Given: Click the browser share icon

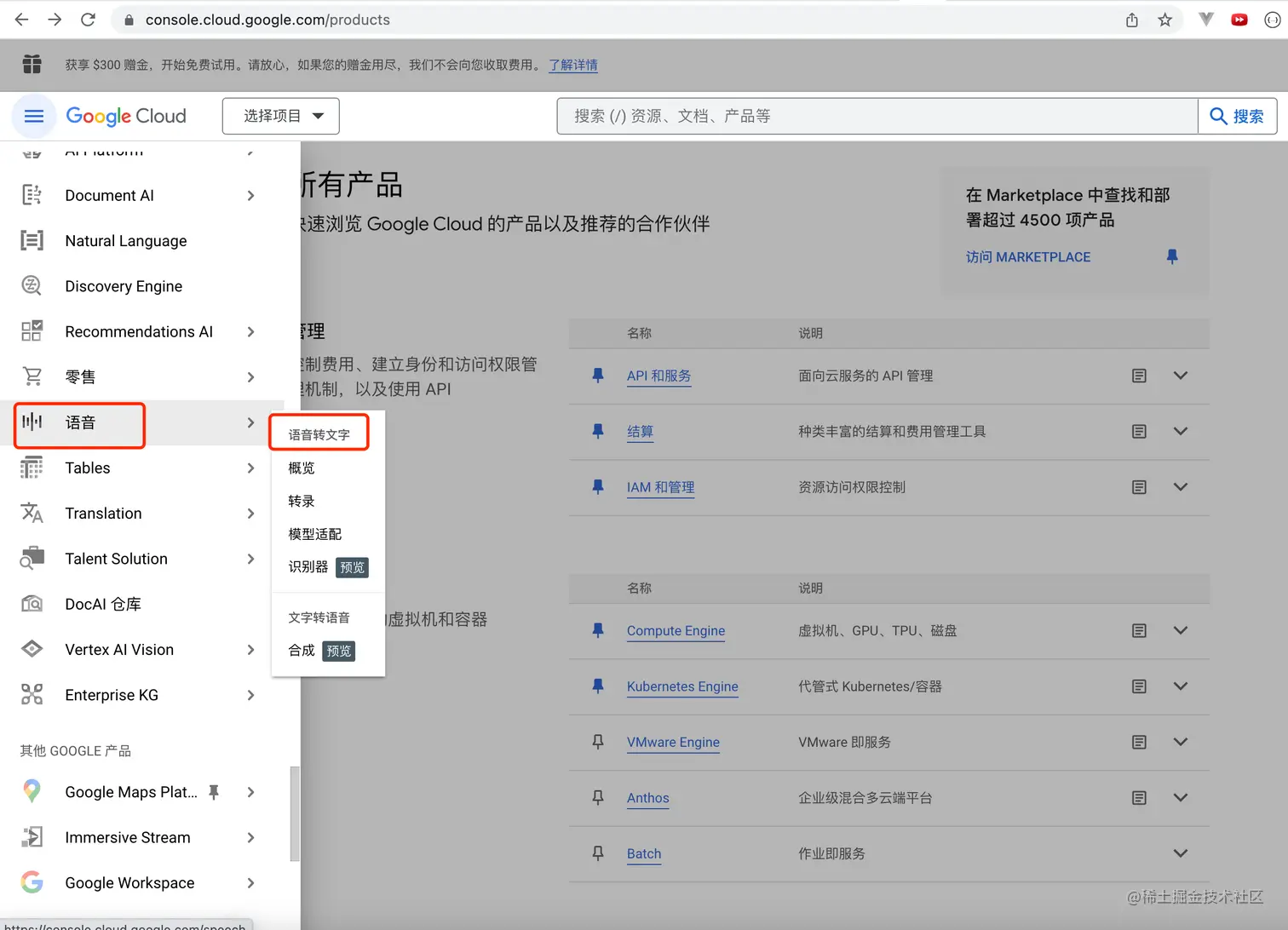Looking at the screenshot, I should [1131, 20].
